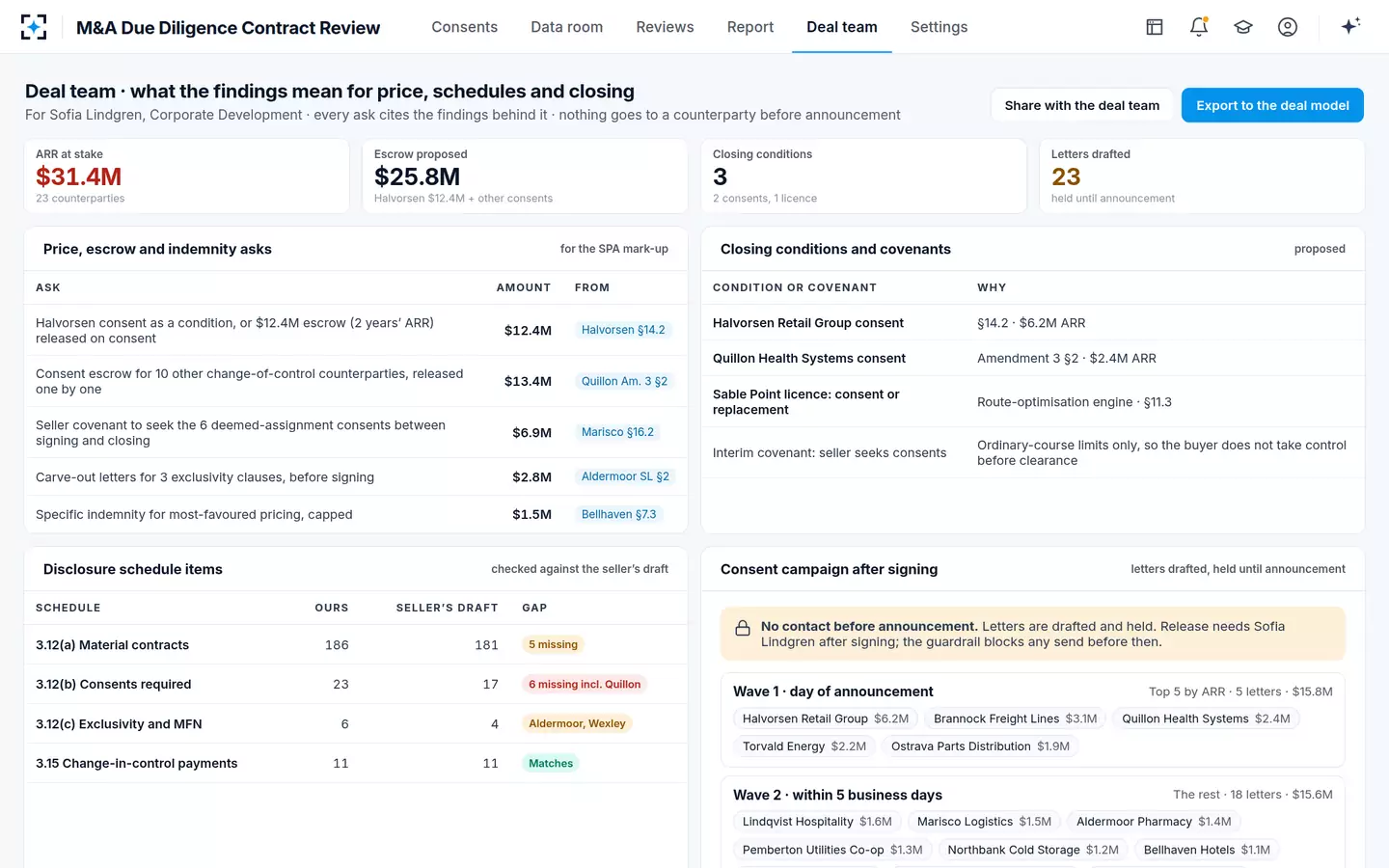Click the Letters drafted 23 card
This screenshot has height=868, width=1389.
click(1202, 176)
